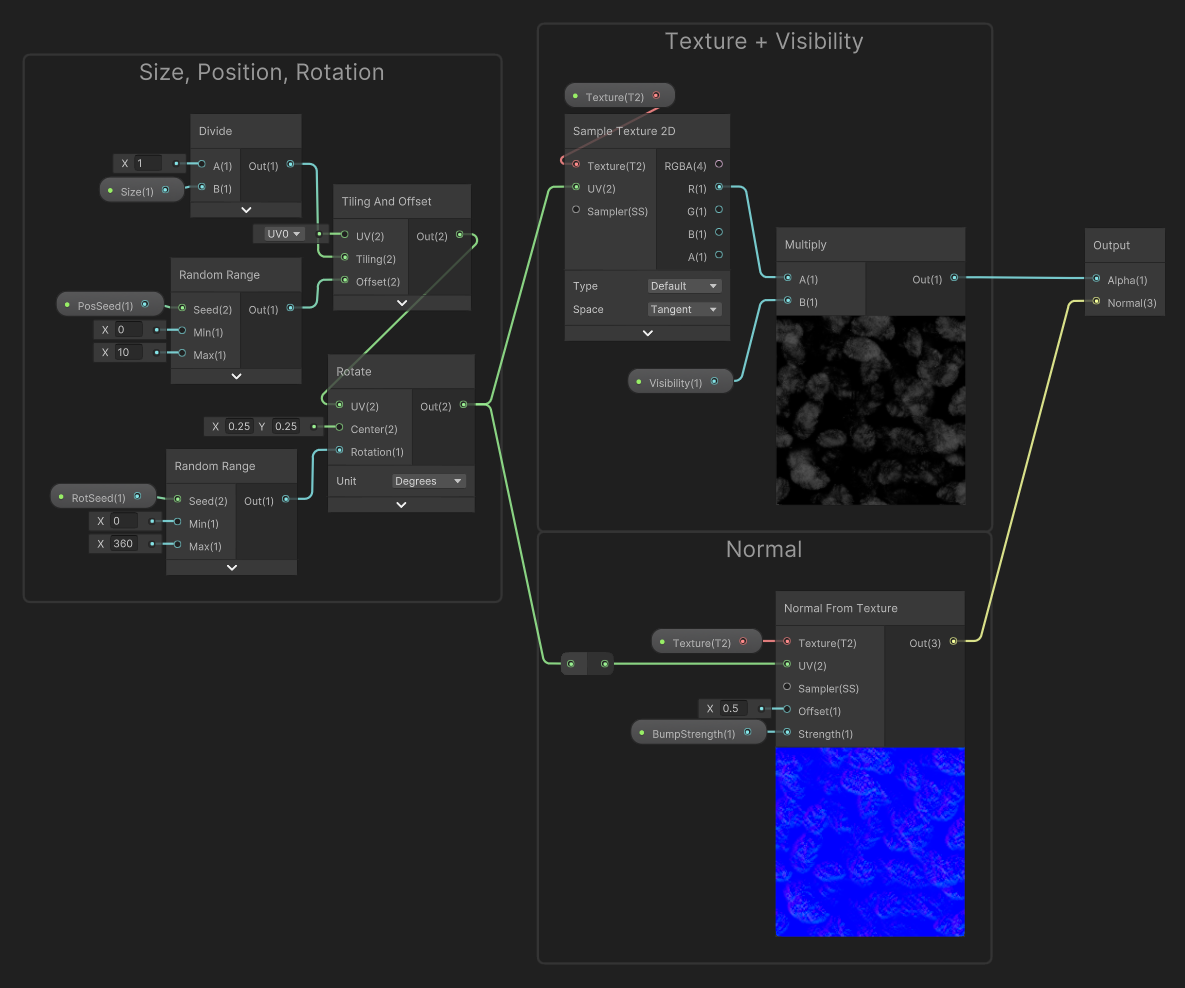1185x988 pixels.
Task: Toggle the Rotate node bottom chevron
Action: [x=401, y=504]
